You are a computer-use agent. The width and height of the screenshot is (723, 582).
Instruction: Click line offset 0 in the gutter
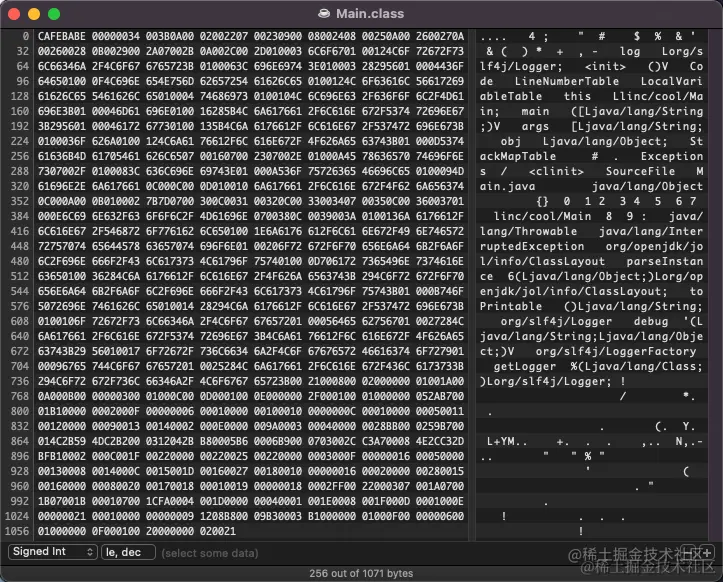pyautogui.click(x=25, y=36)
